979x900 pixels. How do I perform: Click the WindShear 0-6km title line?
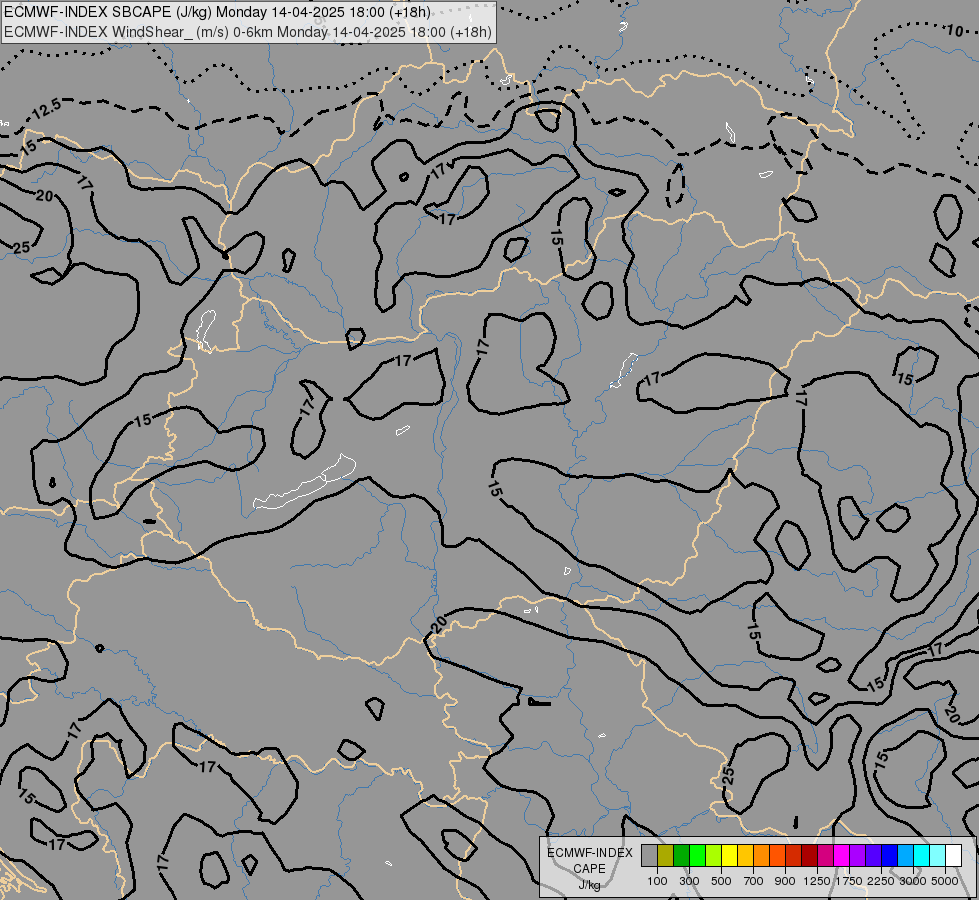click(248, 32)
